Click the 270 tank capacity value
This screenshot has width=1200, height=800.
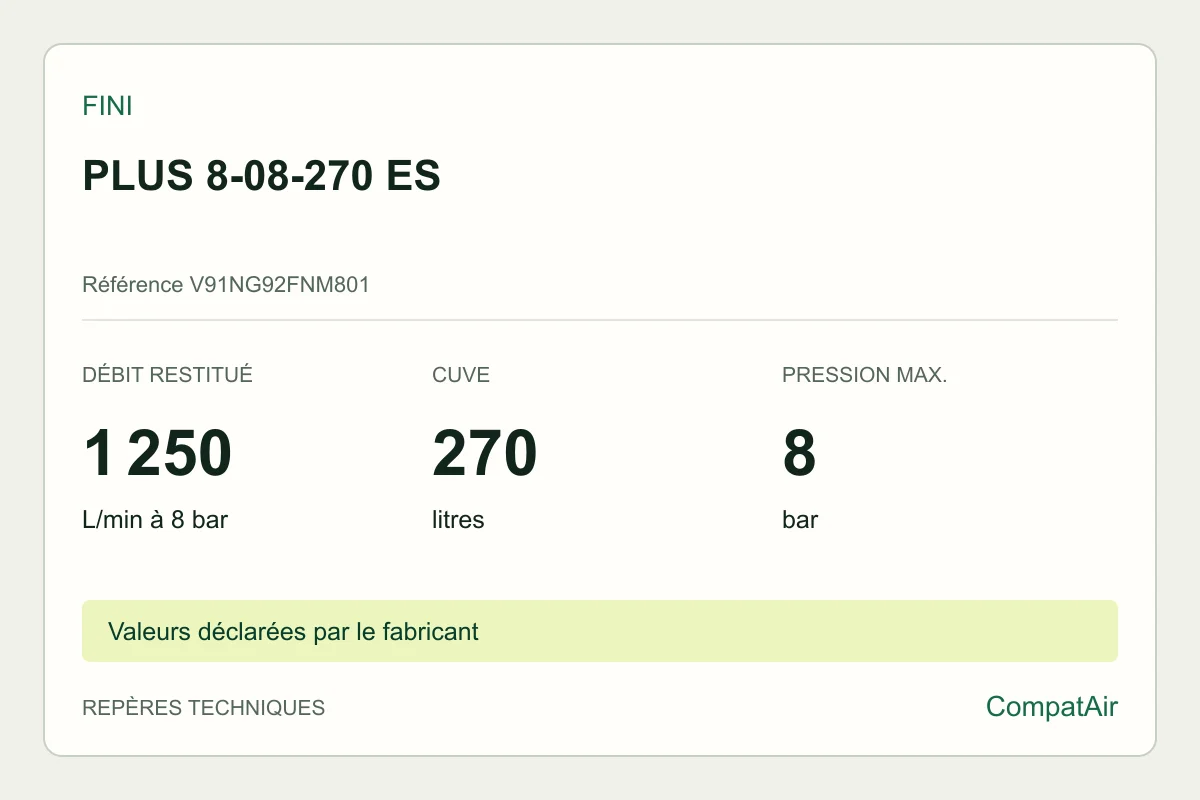(x=485, y=453)
